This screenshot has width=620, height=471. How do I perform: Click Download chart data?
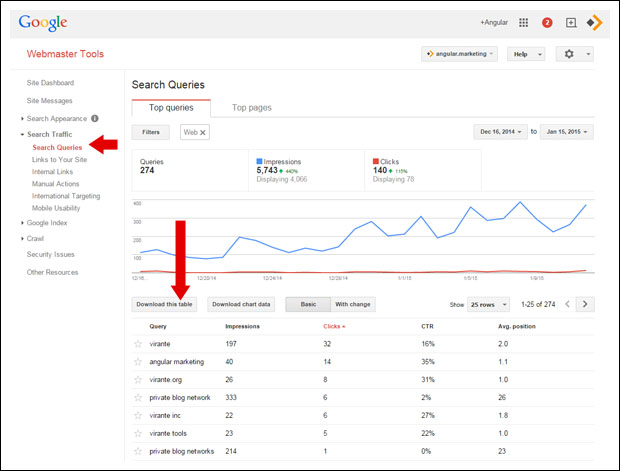[x=241, y=304]
